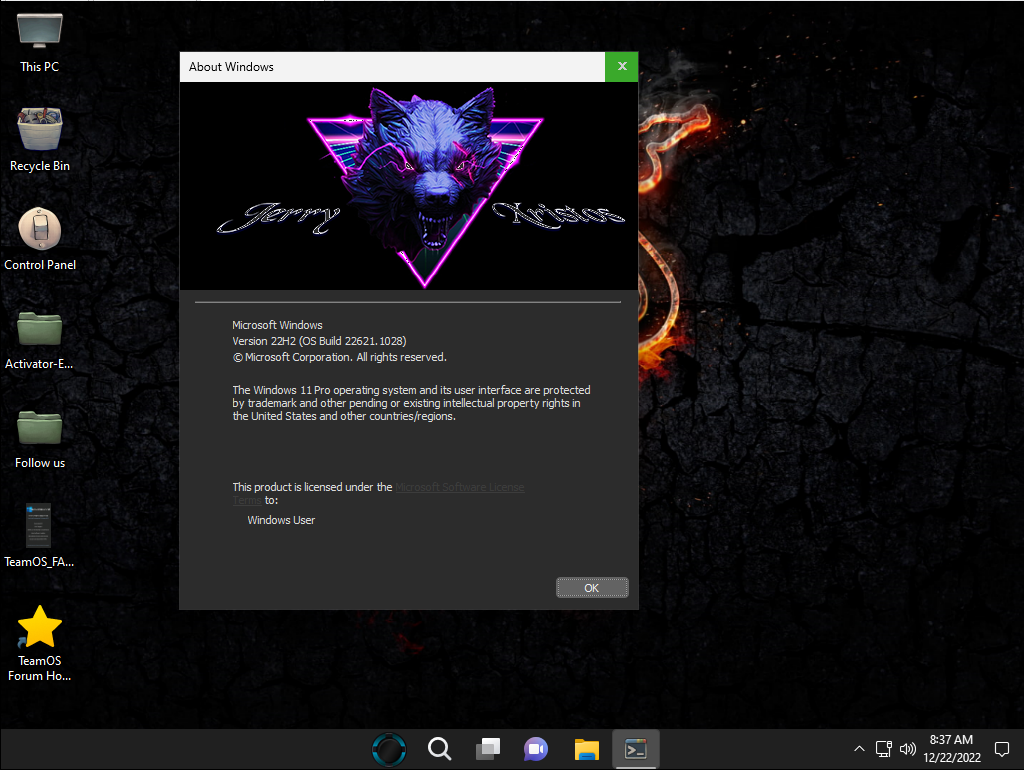
Task: Click the 'Microsoft Windows' heading text
Action: 278,325
